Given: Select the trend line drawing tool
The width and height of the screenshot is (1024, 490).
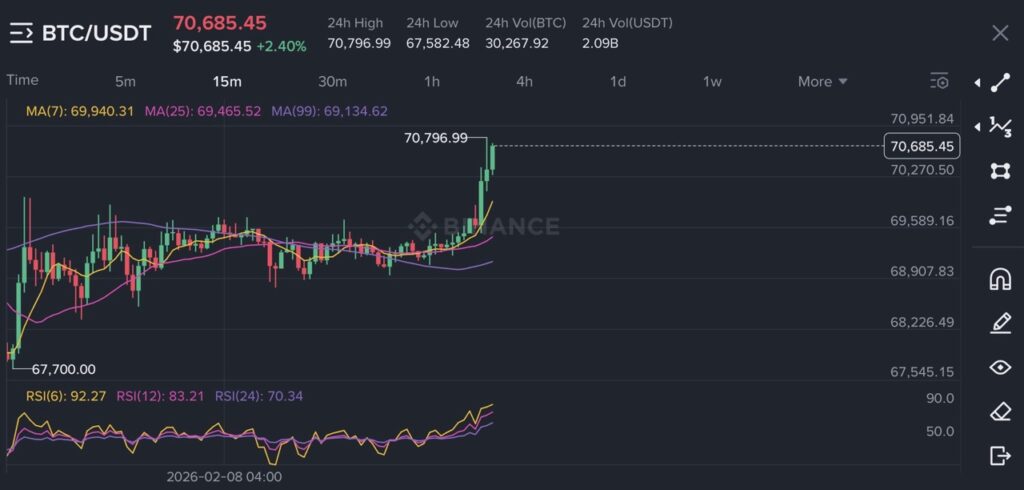Looking at the screenshot, I should pyautogui.click(x=1000, y=84).
